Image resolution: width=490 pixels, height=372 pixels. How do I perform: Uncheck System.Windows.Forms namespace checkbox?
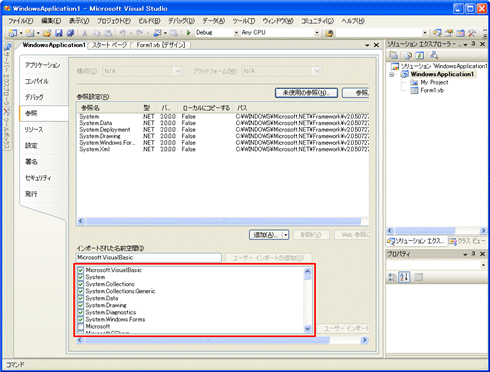coord(80,319)
